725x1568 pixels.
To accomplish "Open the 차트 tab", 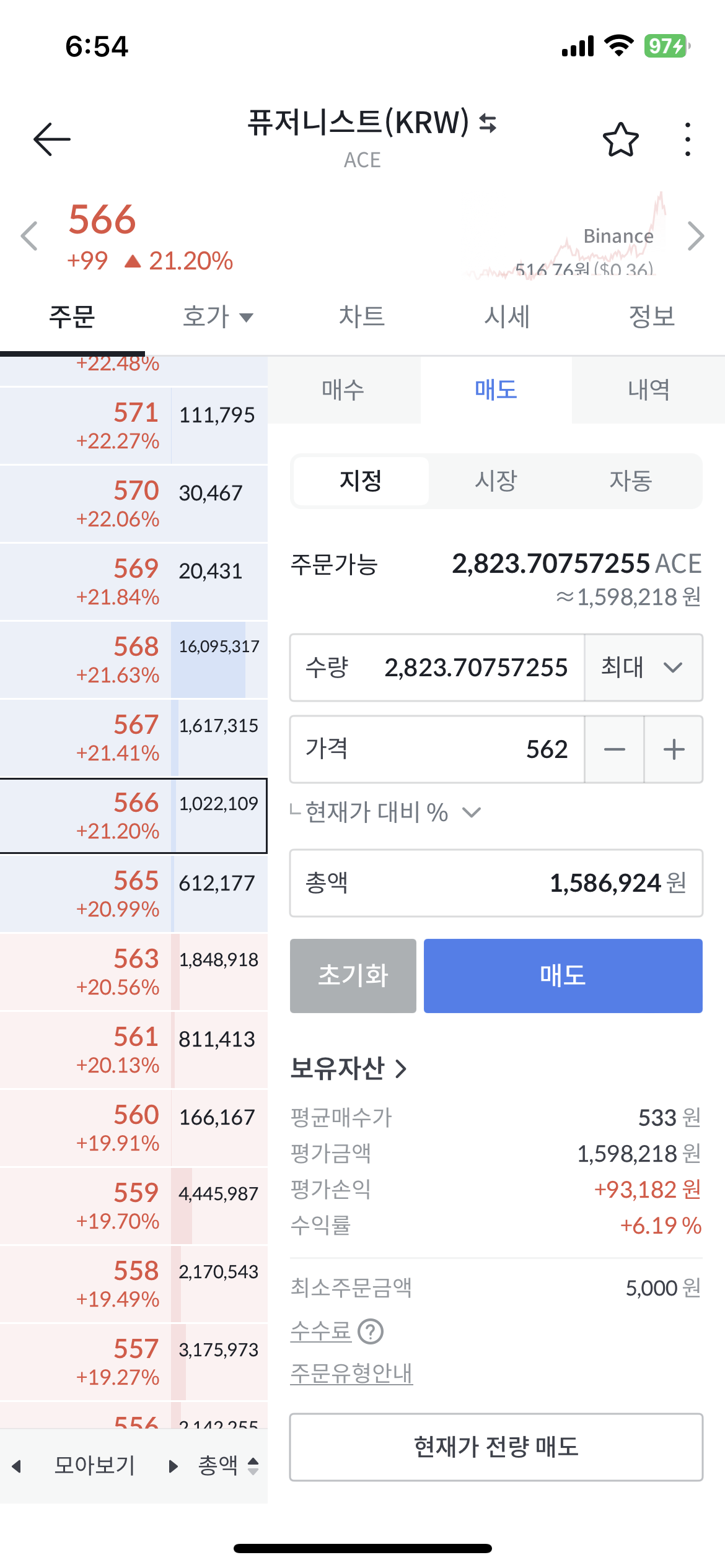I will point(362,317).
